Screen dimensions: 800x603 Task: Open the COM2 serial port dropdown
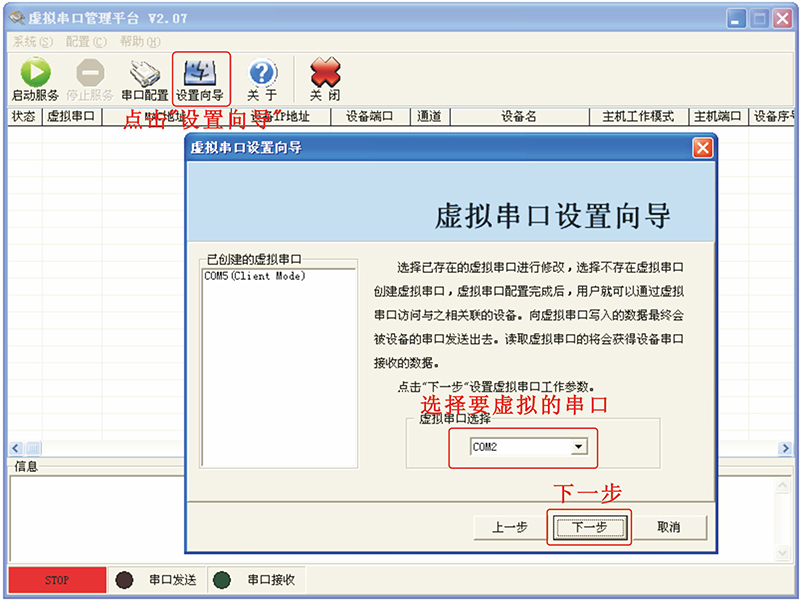(x=580, y=447)
